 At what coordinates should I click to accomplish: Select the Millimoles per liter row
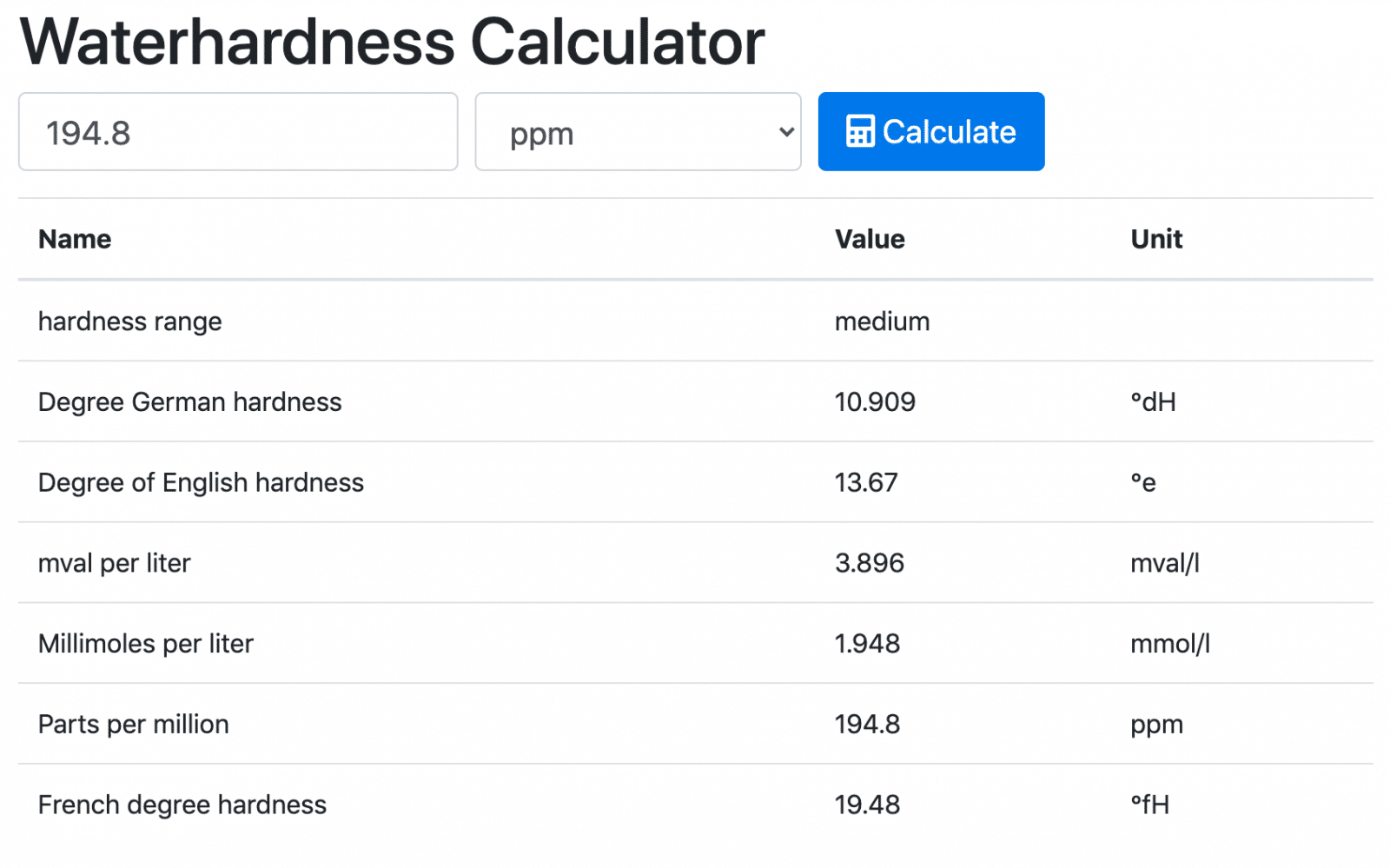tap(695, 643)
